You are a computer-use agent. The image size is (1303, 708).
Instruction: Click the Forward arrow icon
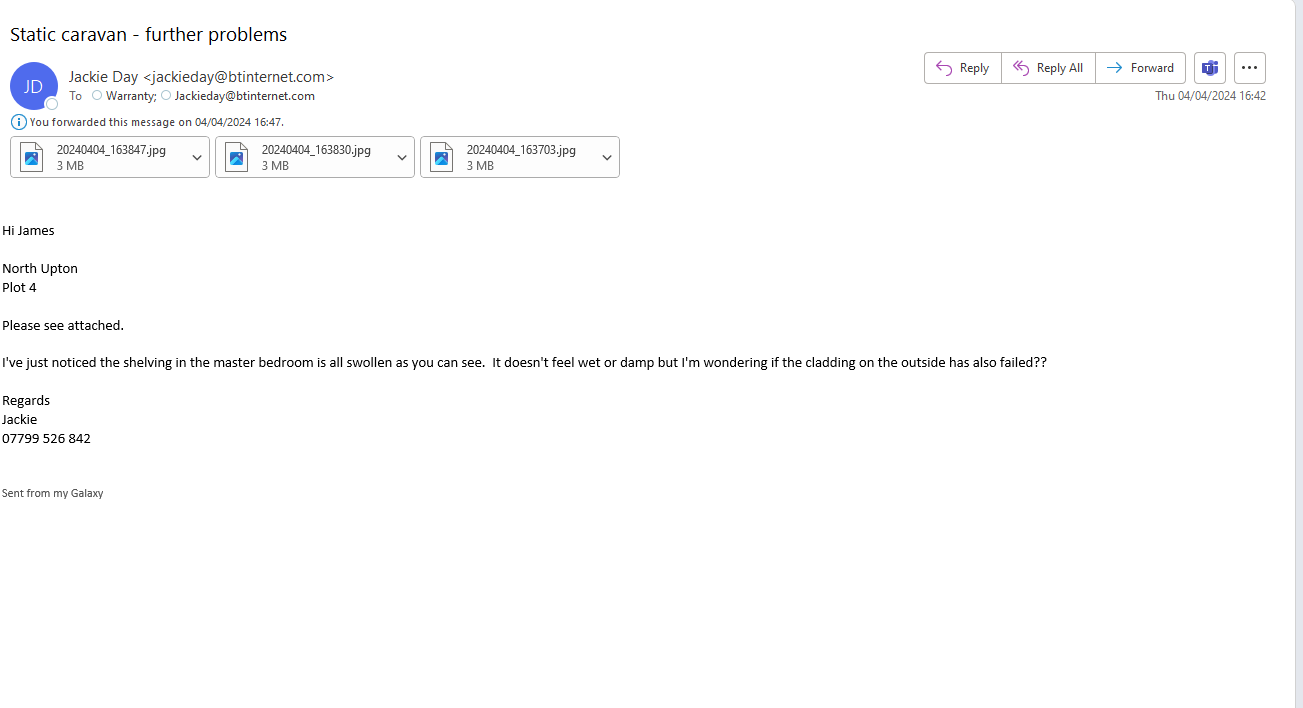click(x=1114, y=68)
